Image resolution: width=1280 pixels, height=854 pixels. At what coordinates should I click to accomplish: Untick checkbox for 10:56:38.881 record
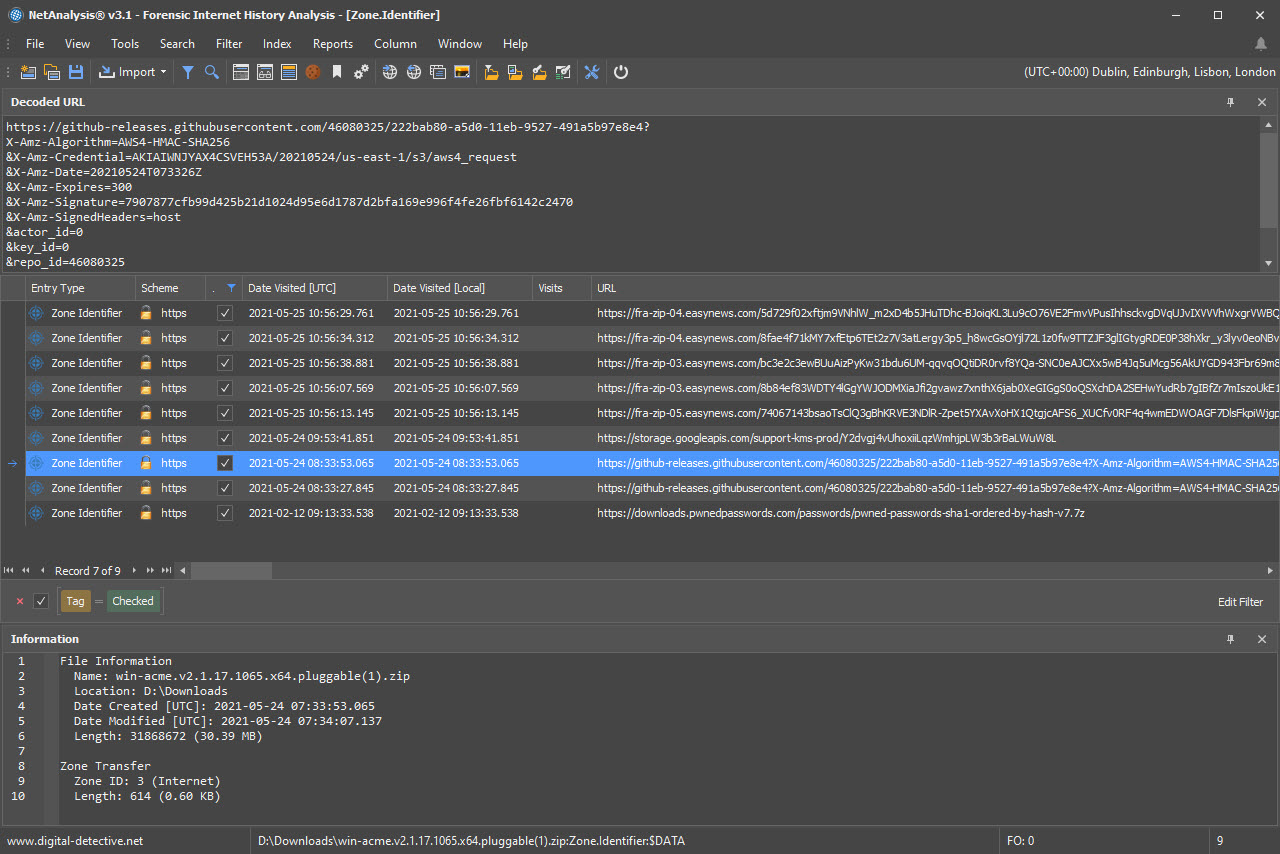(225, 363)
